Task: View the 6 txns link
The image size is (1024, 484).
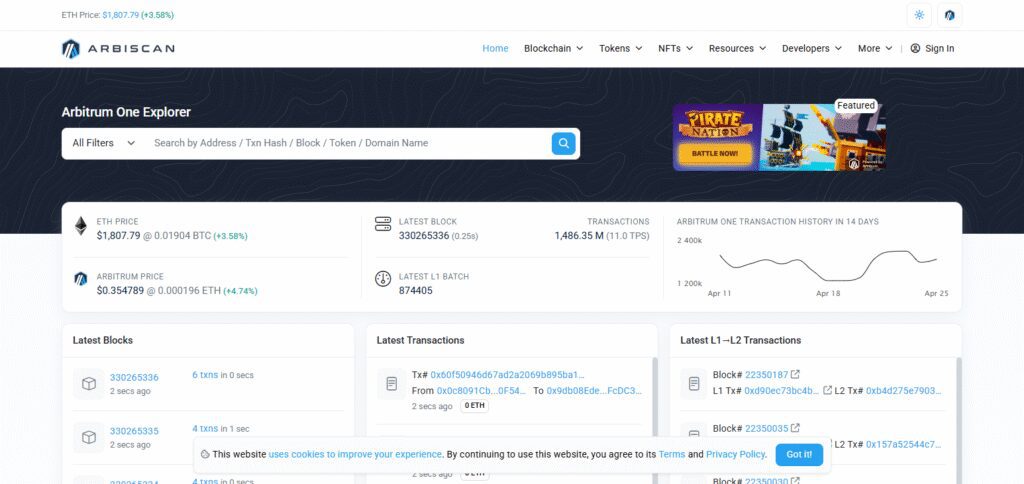Action: point(205,375)
